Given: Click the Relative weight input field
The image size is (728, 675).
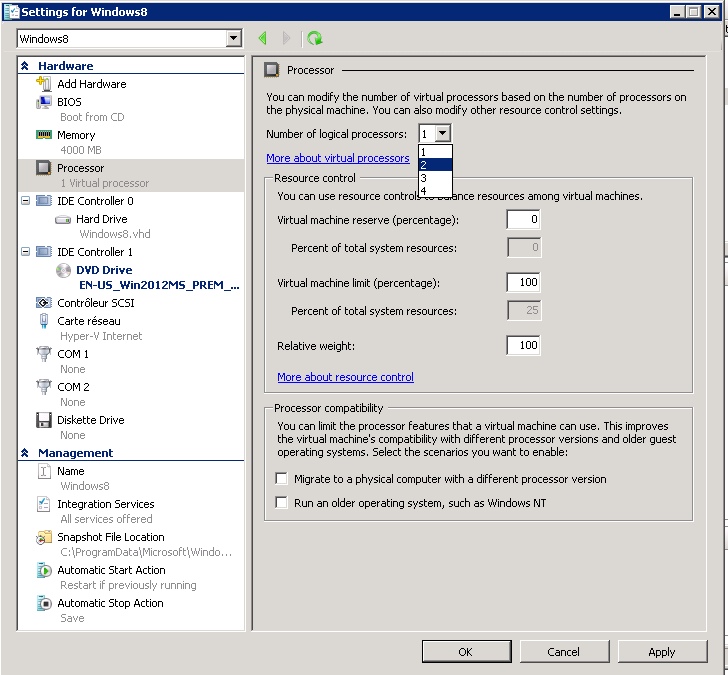Looking at the screenshot, I should pyautogui.click(x=523, y=345).
